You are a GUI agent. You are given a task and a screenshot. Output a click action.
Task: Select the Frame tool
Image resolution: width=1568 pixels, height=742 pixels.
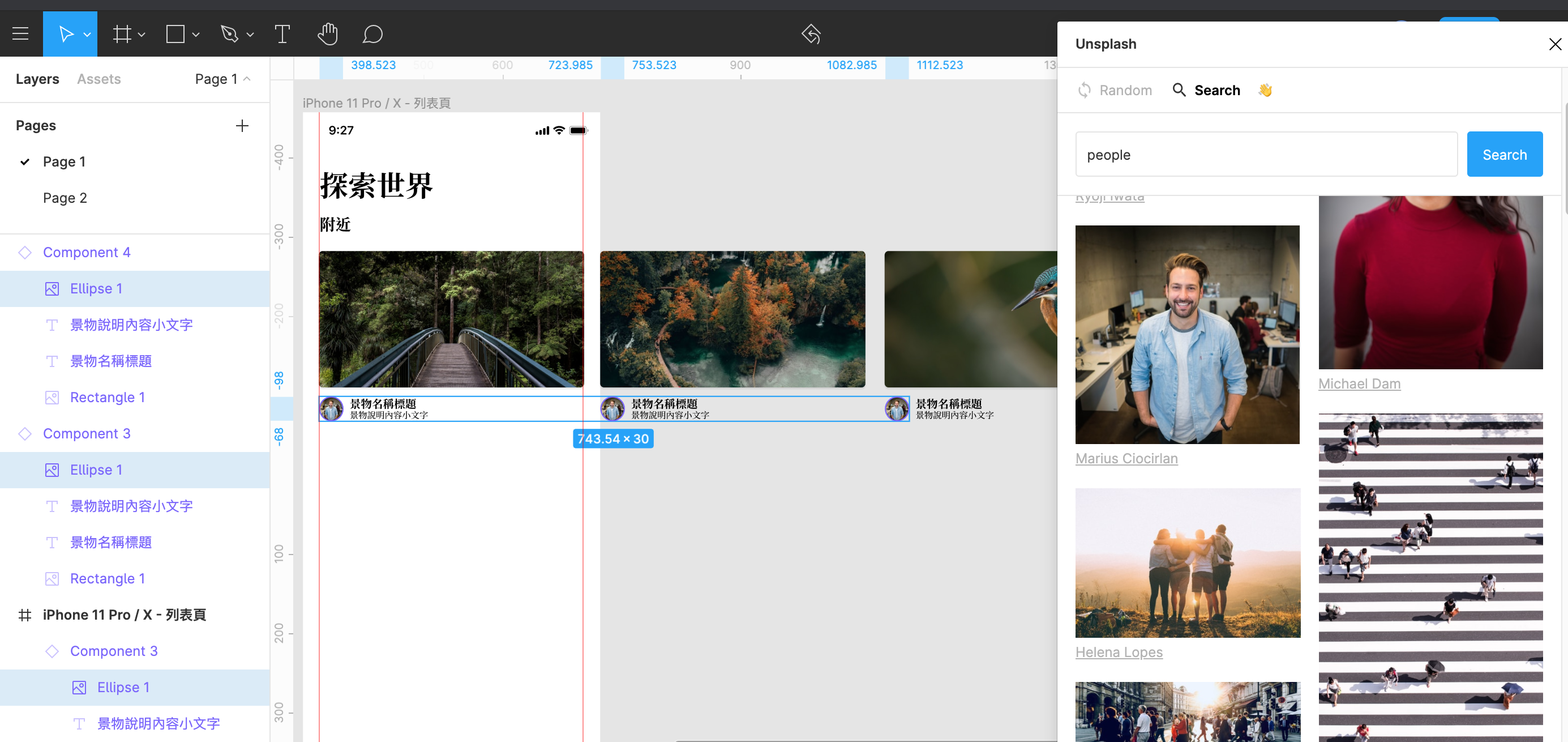pyautogui.click(x=122, y=34)
